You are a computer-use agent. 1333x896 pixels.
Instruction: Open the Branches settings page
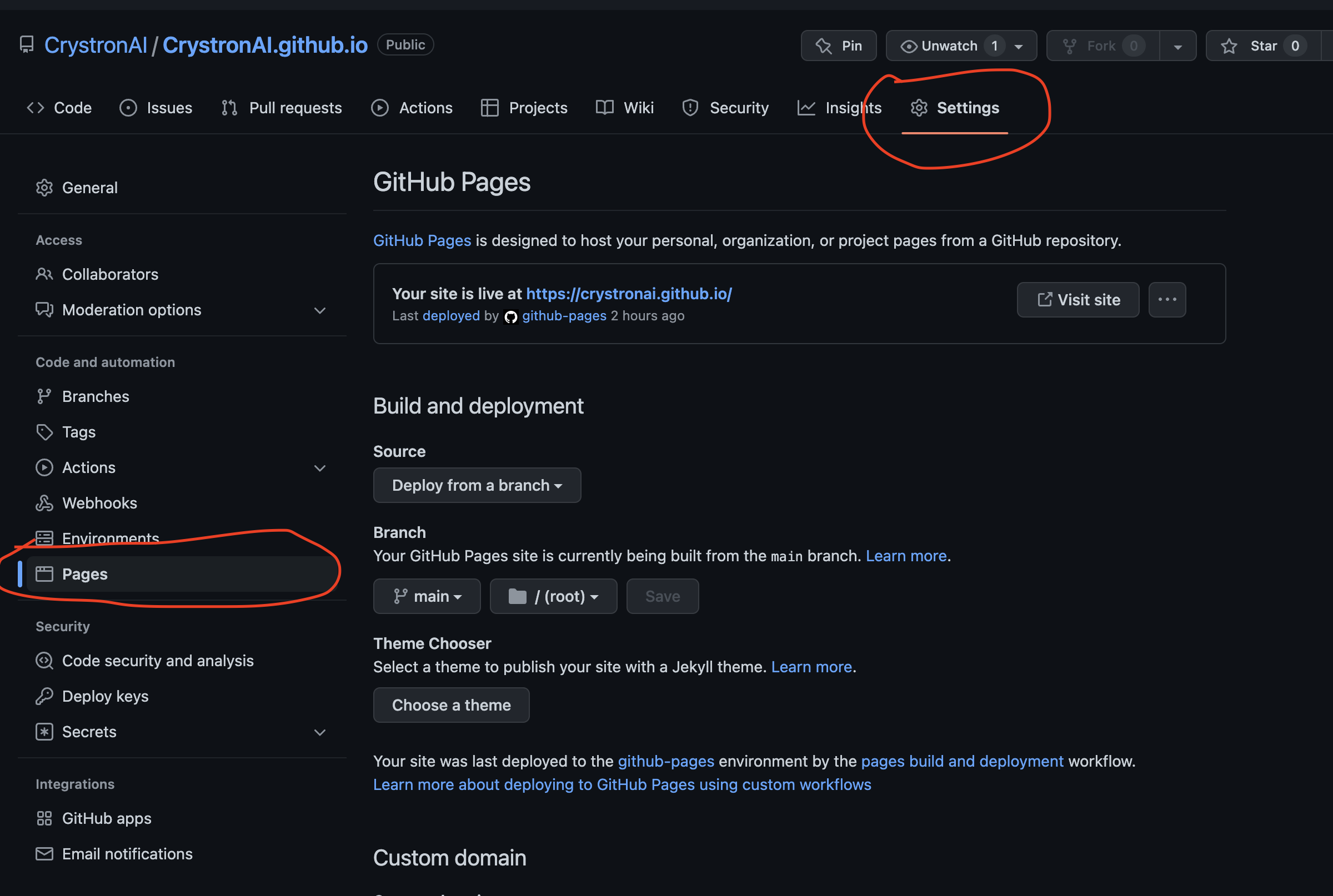(x=96, y=396)
